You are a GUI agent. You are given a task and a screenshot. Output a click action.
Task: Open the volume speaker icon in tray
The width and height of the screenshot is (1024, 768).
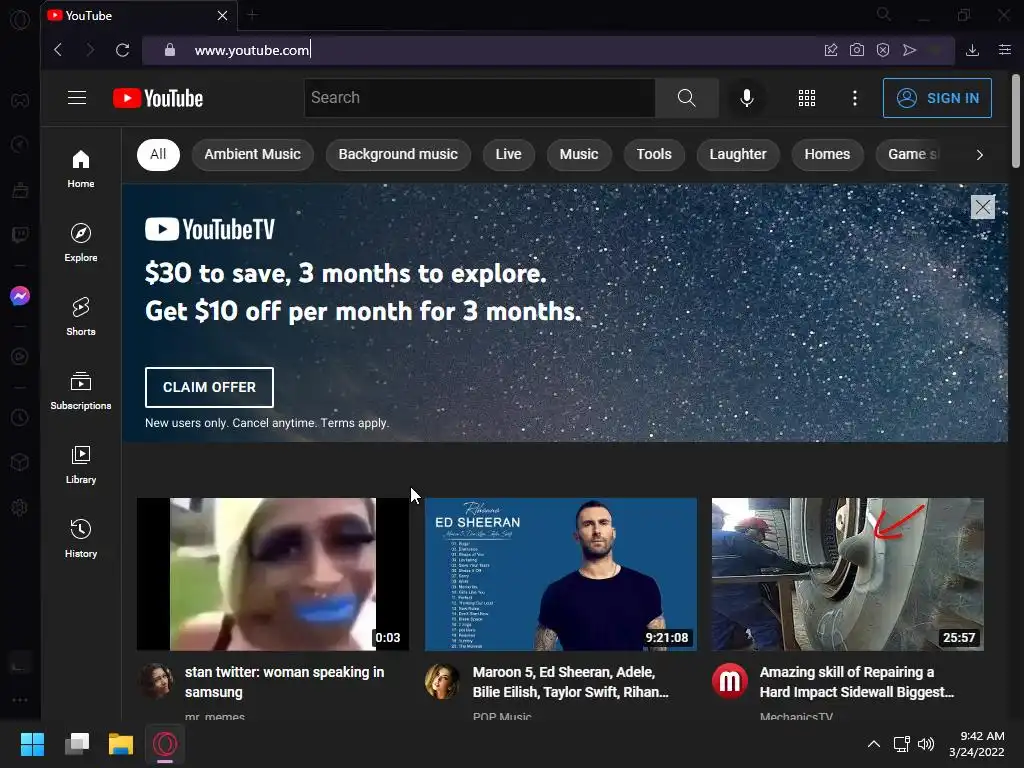[x=926, y=744]
